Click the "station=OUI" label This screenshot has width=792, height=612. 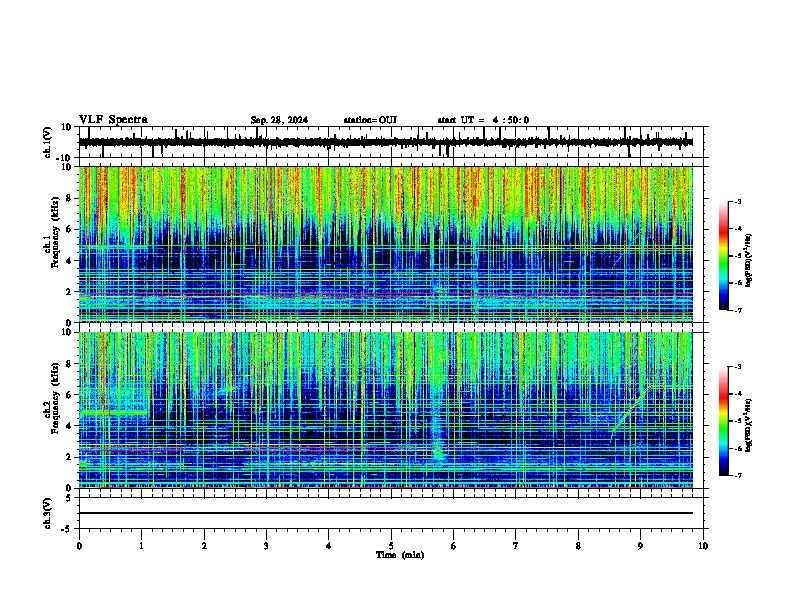pos(370,120)
